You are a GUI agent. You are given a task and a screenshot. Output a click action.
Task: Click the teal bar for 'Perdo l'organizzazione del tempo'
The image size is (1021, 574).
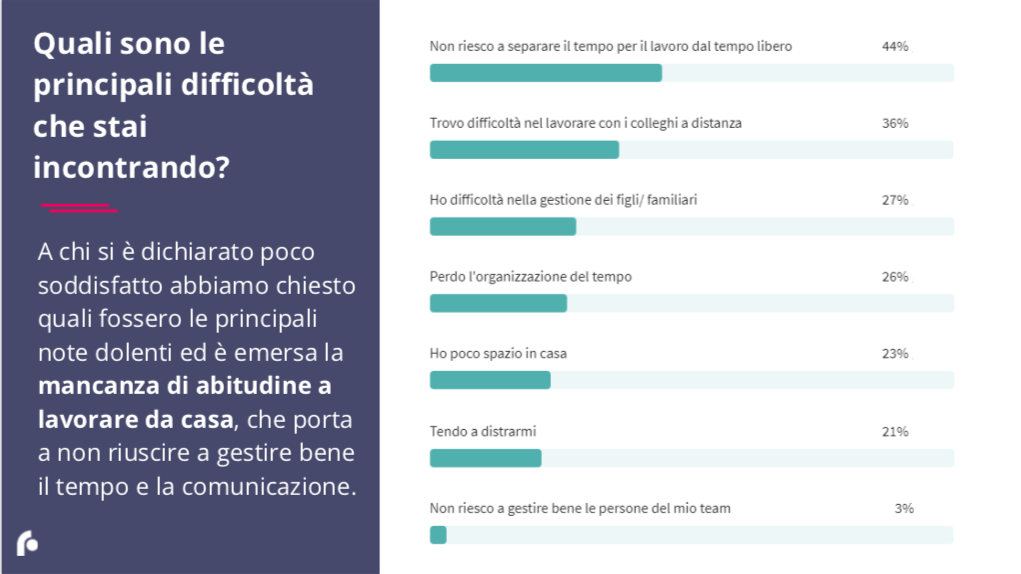tap(498, 303)
